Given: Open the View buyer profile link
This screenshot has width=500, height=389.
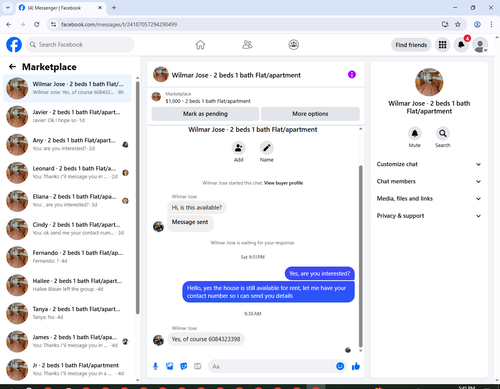Looking at the screenshot, I should tap(283, 183).
